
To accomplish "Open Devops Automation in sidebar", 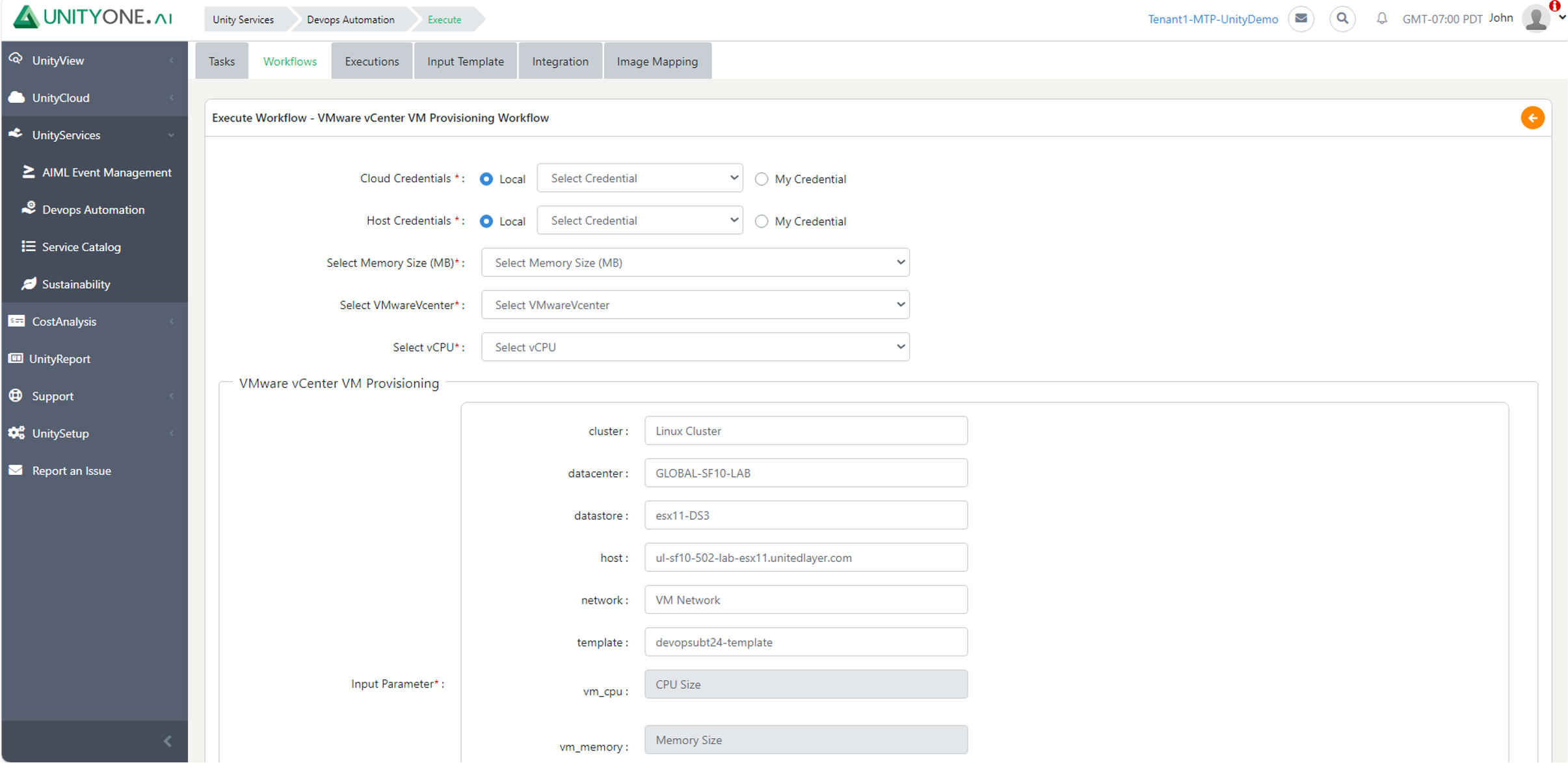I will click(x=94, y=209).
